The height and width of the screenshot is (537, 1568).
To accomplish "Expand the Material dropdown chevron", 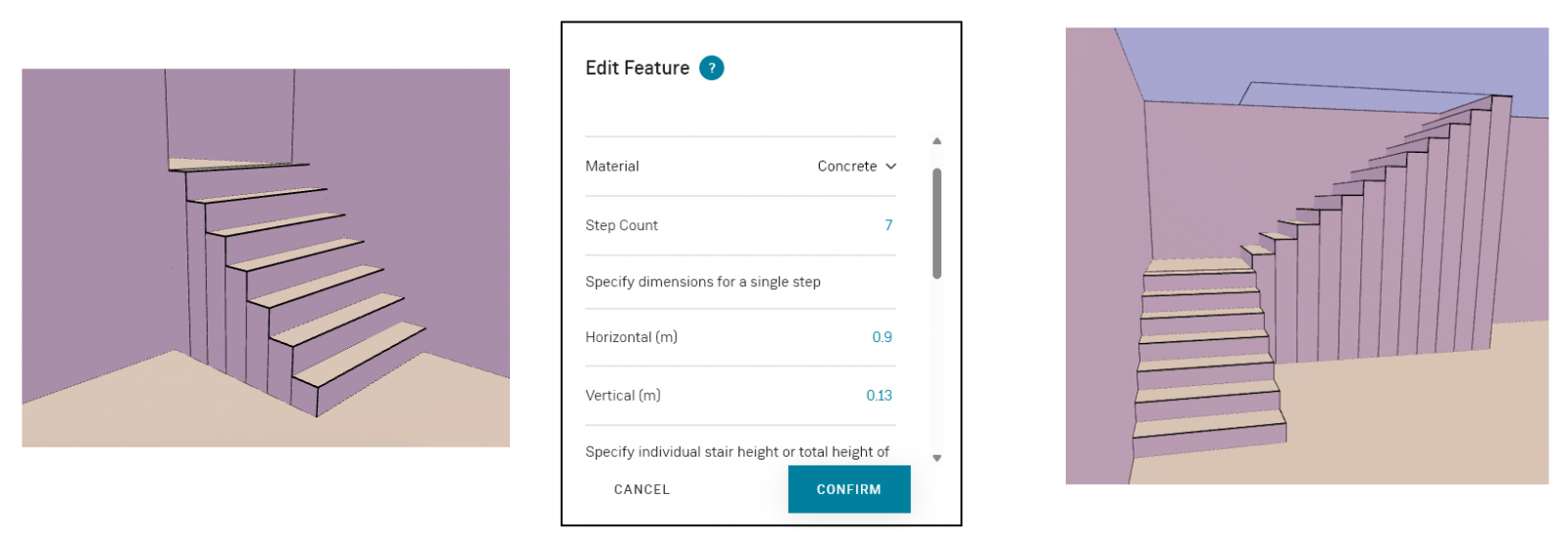I will click(x=890, y=167).
